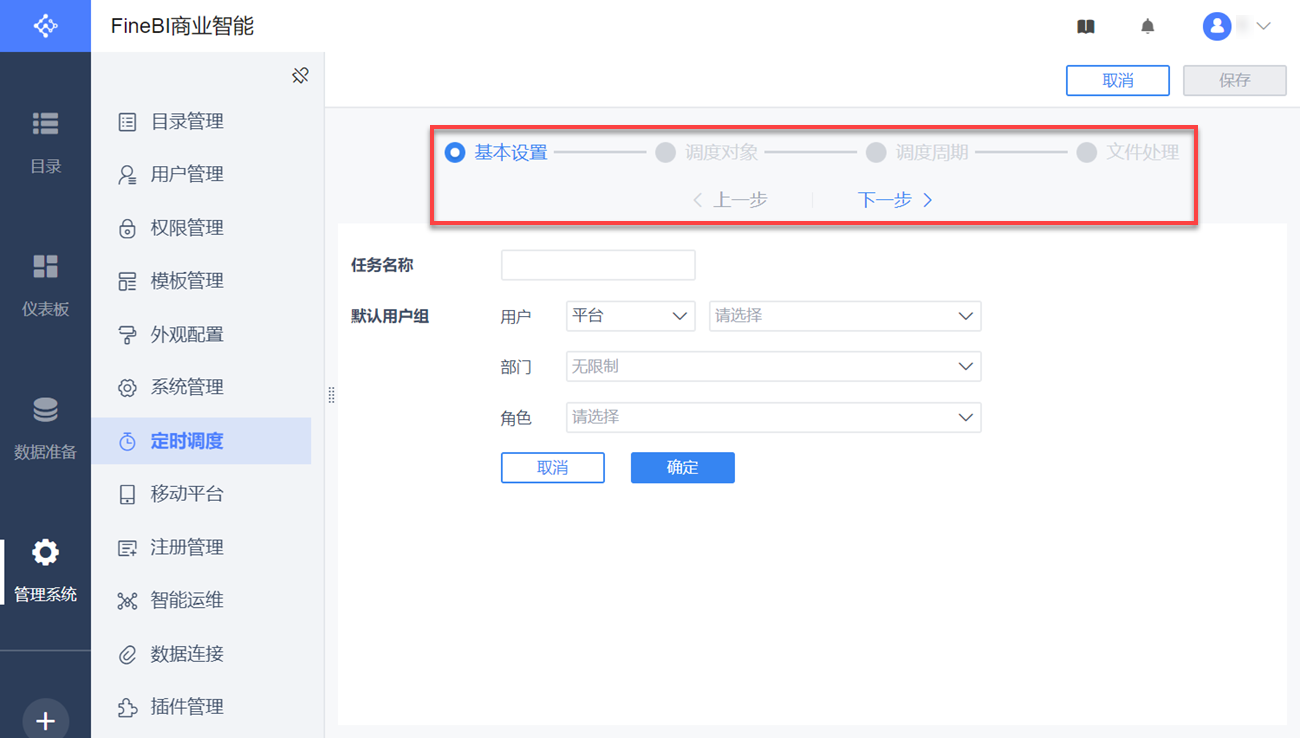
Task: Expand the 角色 请选择 dropdown
Action: (773, 417)
